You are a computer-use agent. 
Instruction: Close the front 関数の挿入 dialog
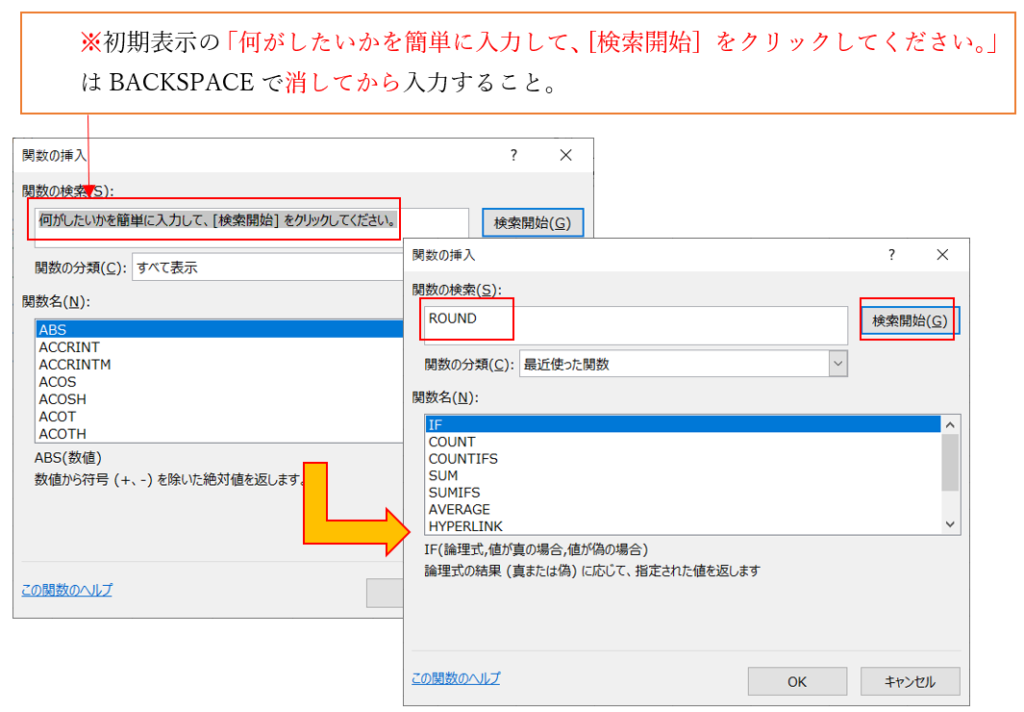tap(942, 255)
